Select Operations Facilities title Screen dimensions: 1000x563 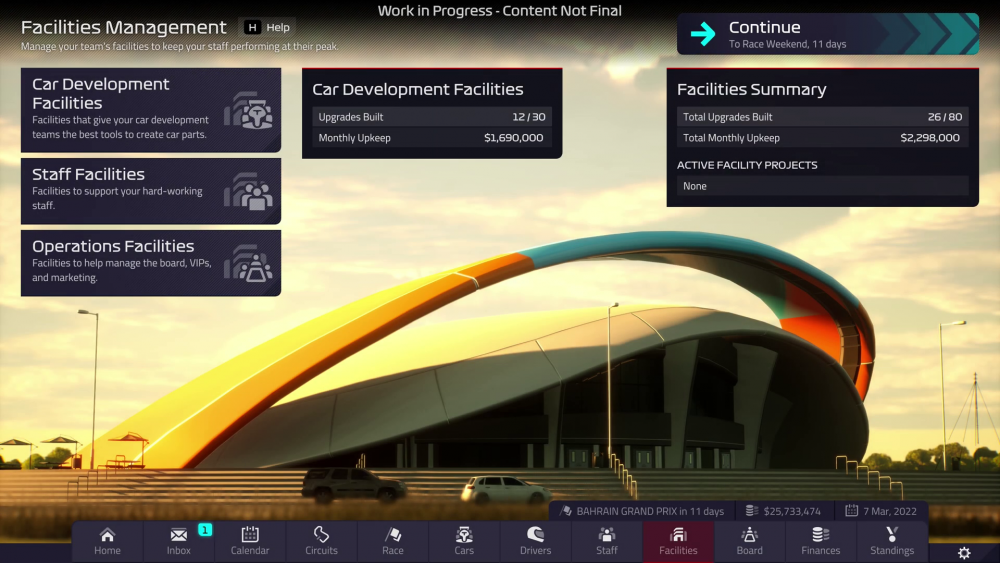113,246
